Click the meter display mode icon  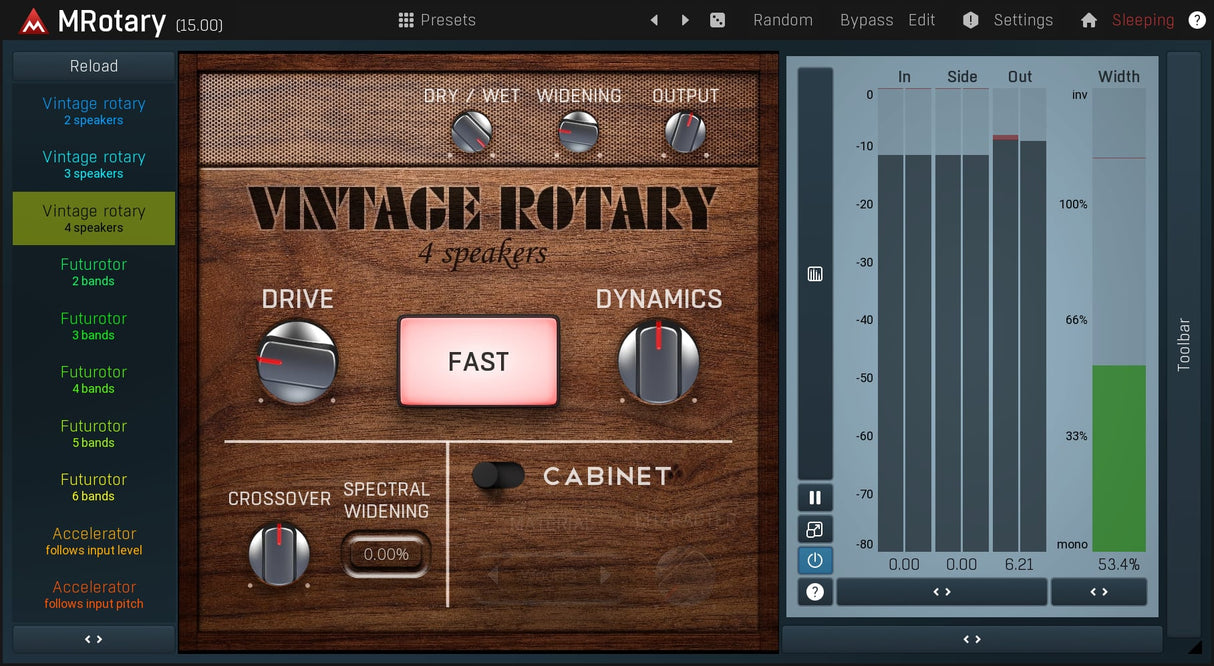(x=815, y=274)
